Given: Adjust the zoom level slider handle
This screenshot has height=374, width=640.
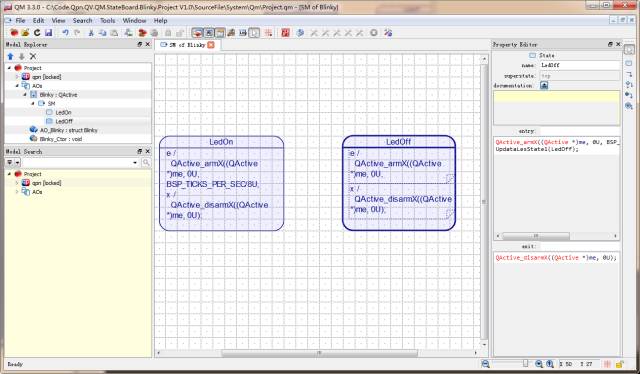Looking at the screenshot, I should coord(525,364).
